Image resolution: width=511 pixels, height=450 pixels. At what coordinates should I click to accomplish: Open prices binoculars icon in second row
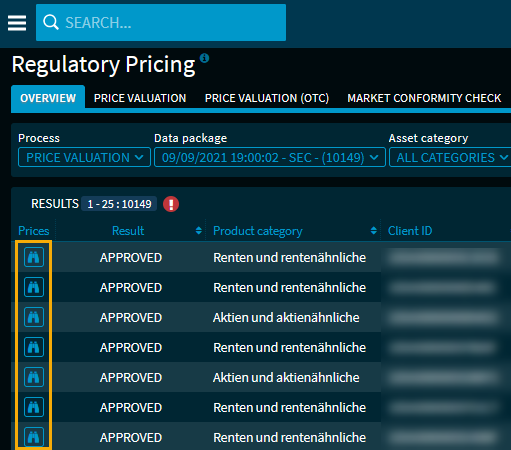coord(34,287)
